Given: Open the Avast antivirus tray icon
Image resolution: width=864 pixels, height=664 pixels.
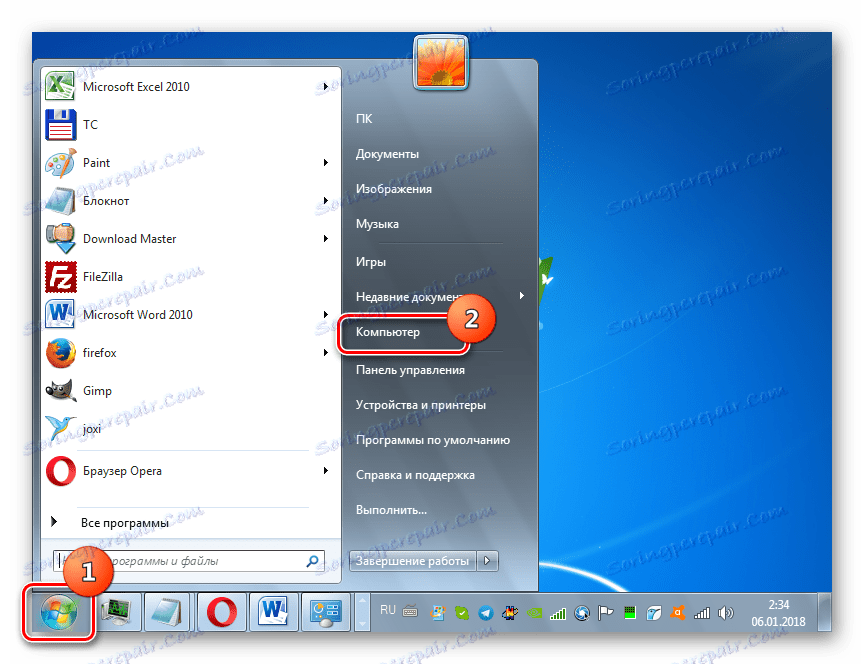Looking at the screenshot, I should point(678,612).
